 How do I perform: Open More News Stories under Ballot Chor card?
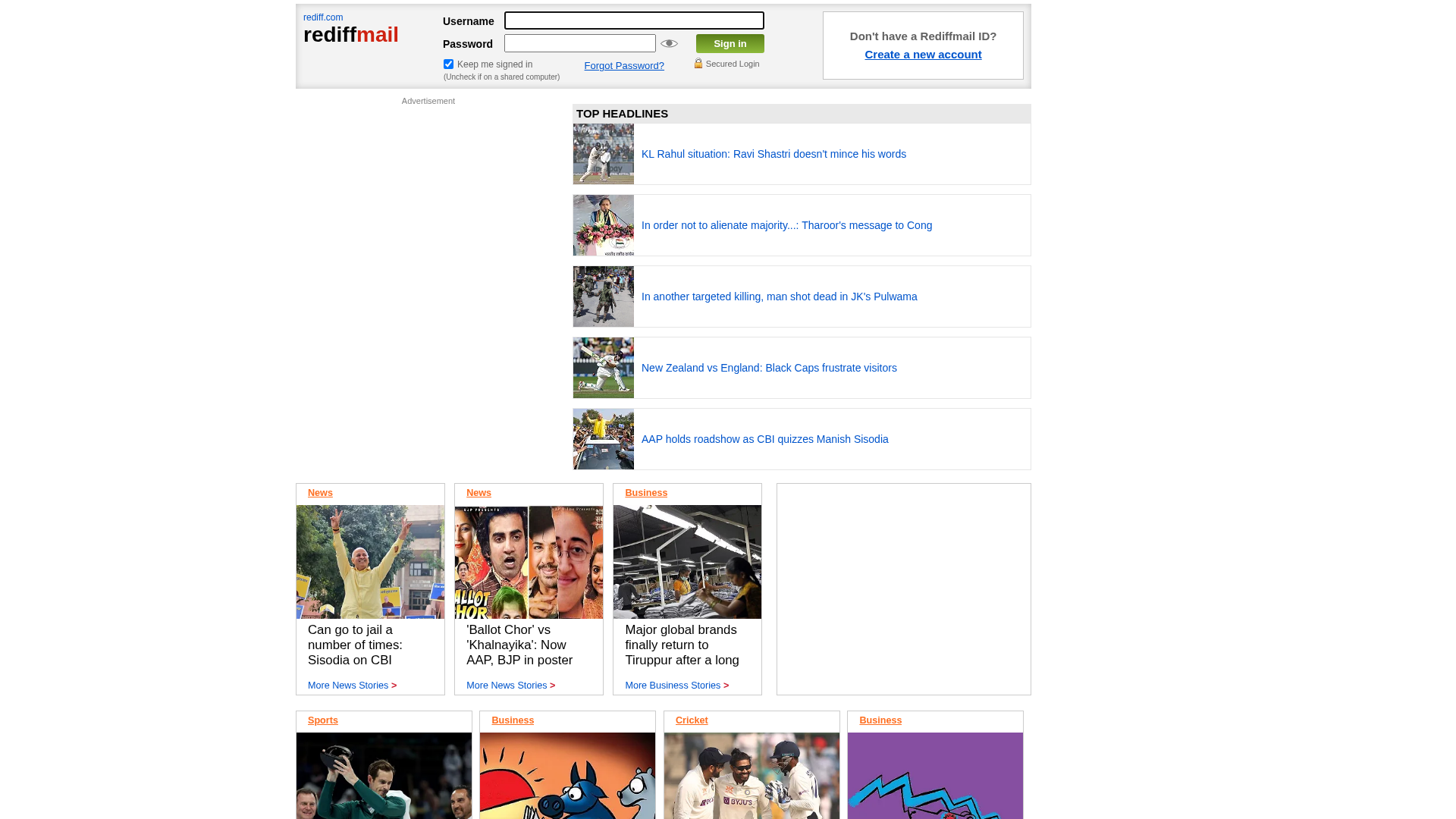(510, 686)
